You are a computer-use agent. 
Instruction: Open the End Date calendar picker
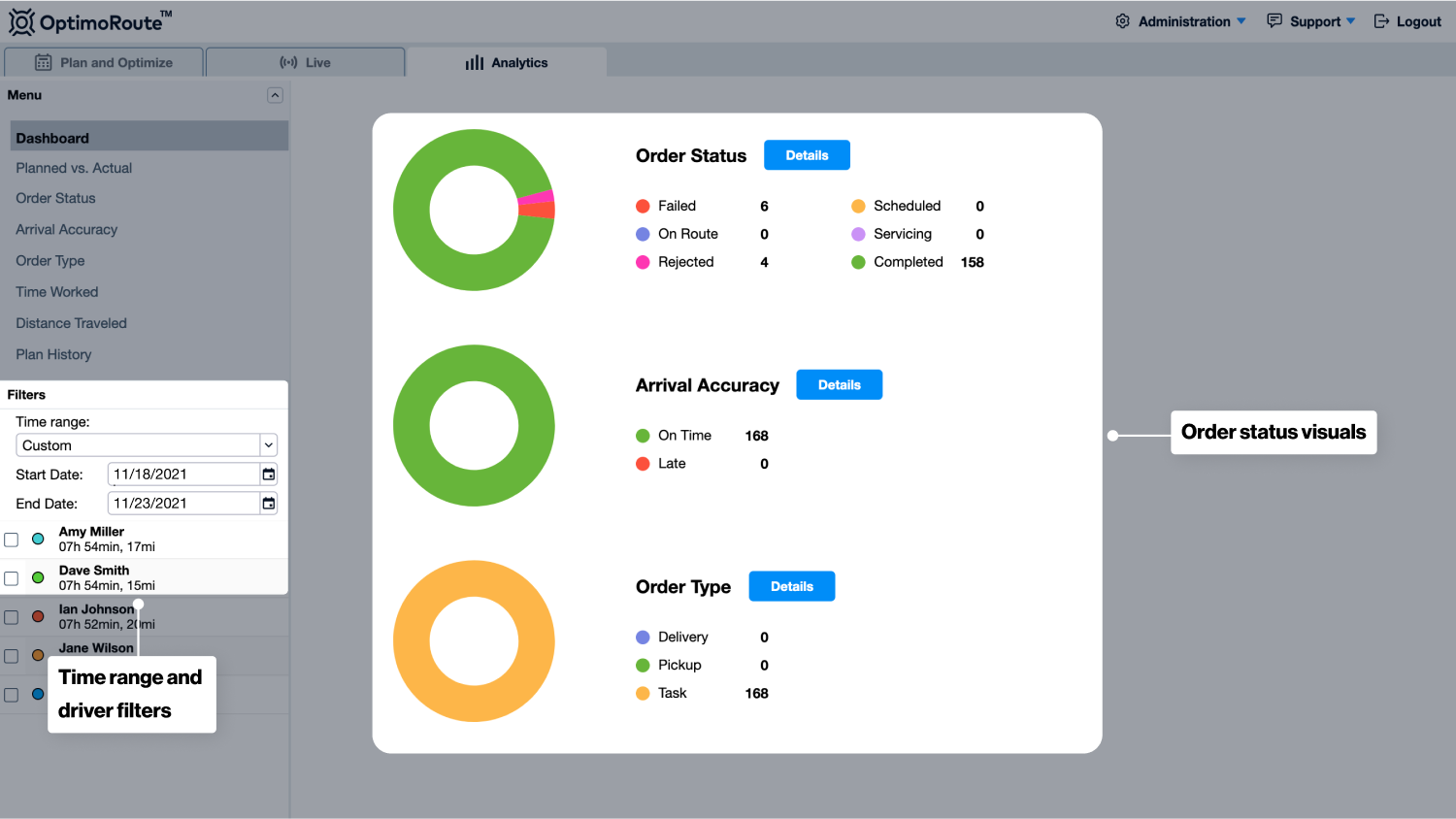click(269, 504)
